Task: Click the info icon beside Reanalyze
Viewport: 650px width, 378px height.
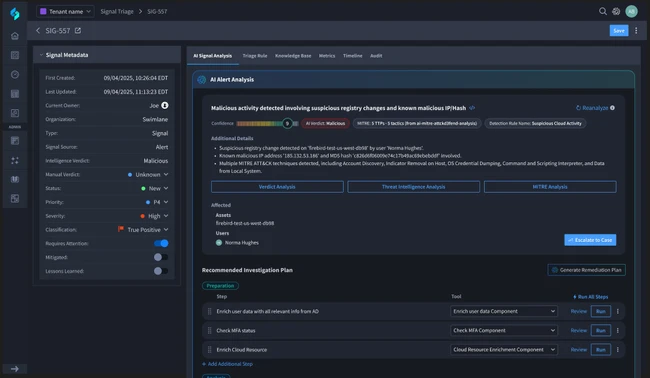Action: pyautogui.click(x=612, y=108)
